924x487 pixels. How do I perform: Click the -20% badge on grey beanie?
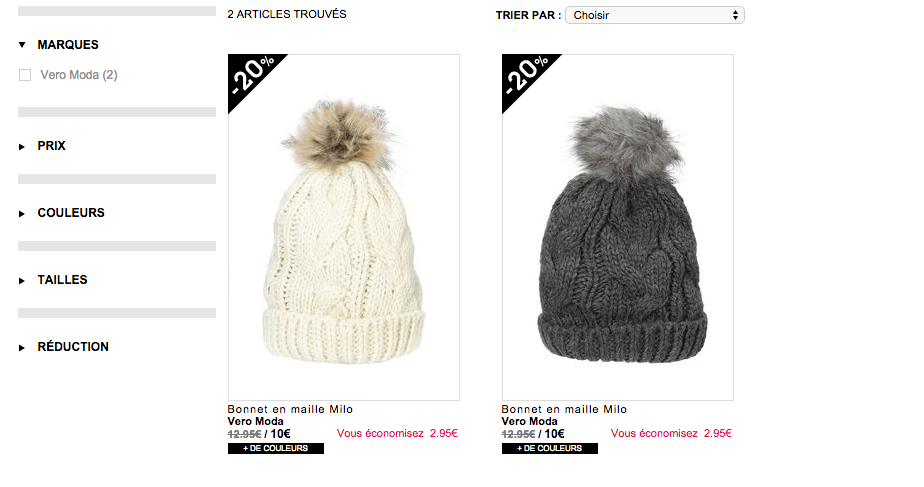point(525,77)
